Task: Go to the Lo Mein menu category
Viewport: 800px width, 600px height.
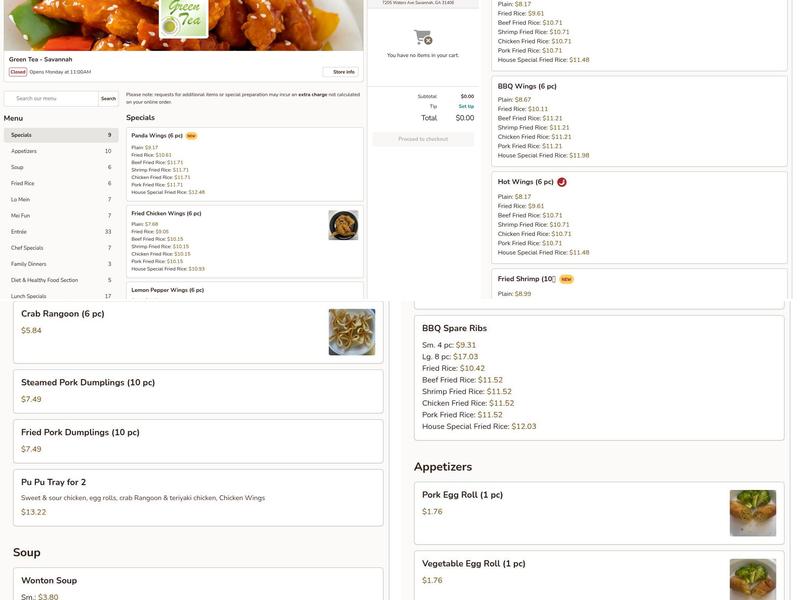Action: (60, 199)
